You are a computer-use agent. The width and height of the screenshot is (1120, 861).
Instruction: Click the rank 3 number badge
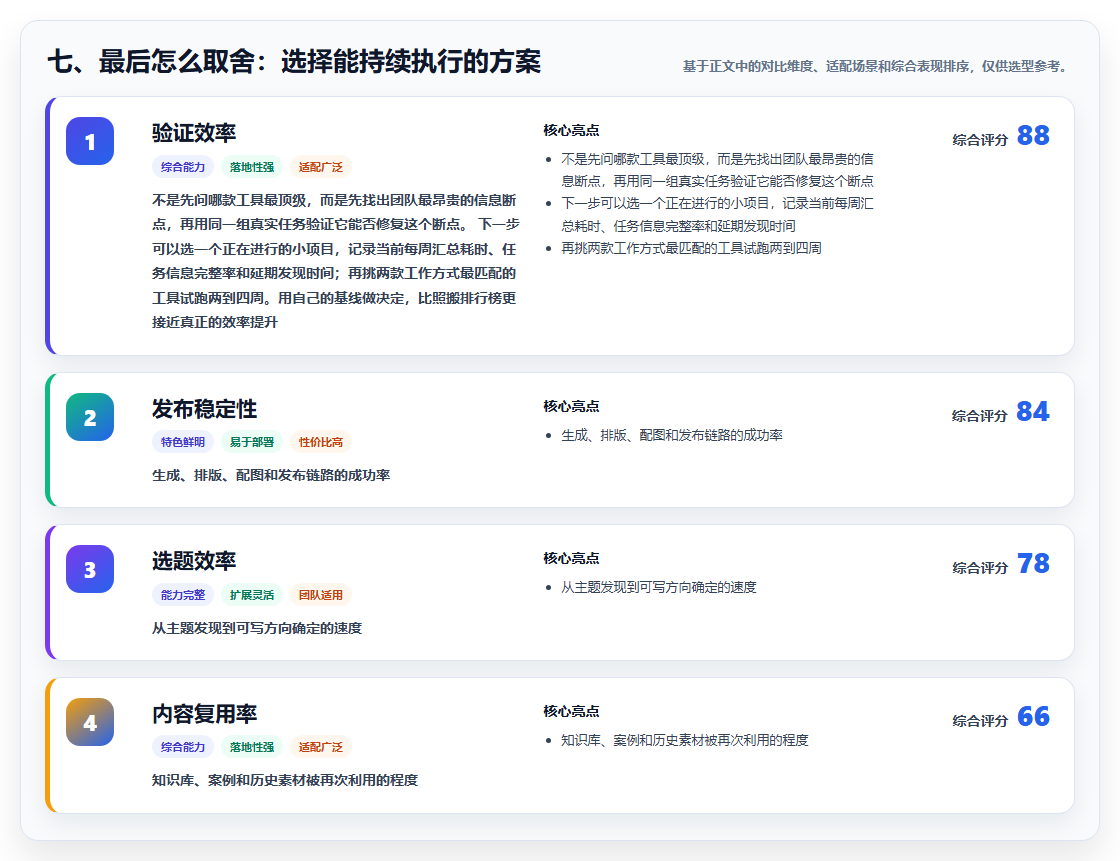pyautogui.click(x=90, y=569)
